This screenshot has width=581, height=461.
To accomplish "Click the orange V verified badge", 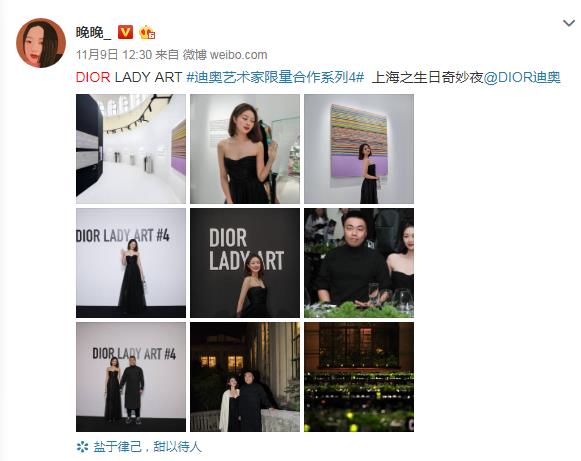I will 125,33.
